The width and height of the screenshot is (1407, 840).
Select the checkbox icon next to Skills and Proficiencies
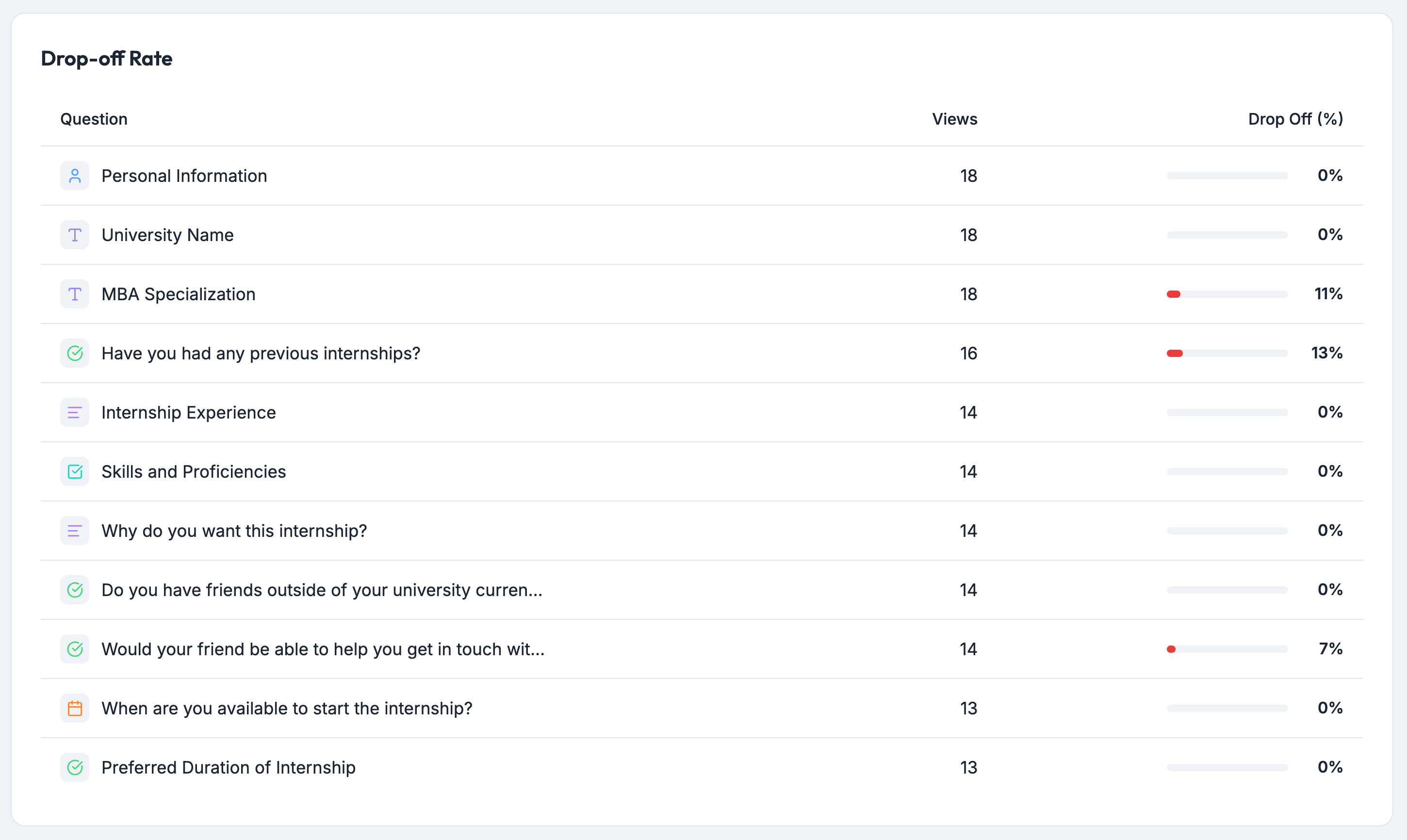[x=74, y=471]
